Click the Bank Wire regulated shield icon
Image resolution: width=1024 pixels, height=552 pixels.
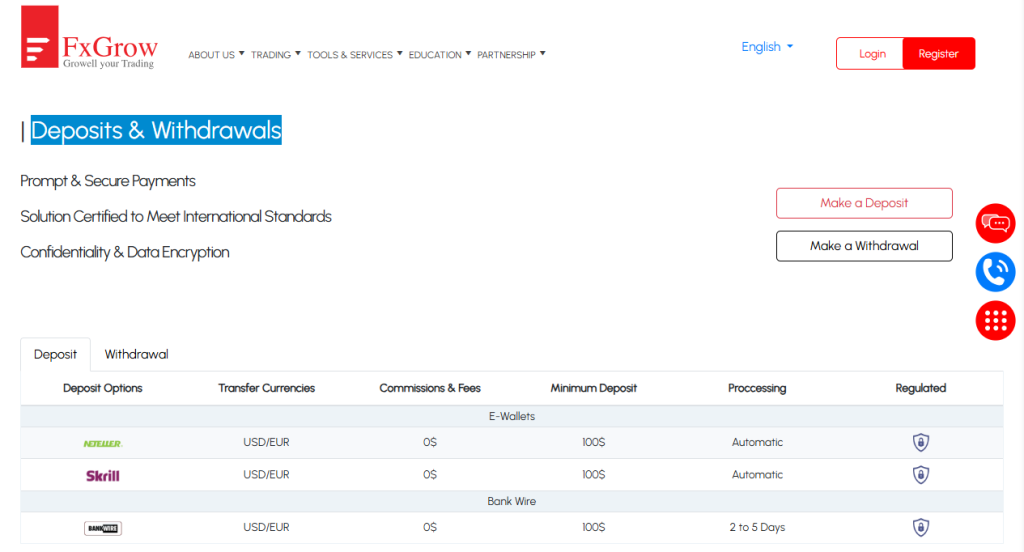[x=920, y=528]
